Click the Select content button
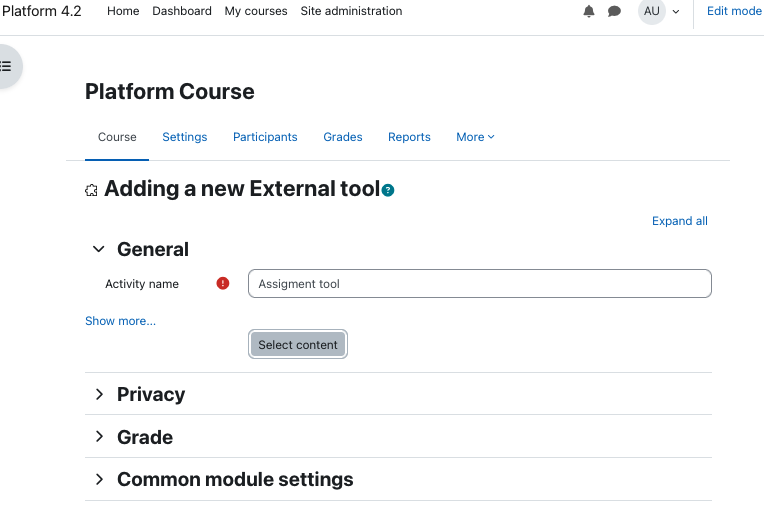 [x=298, y=344]
